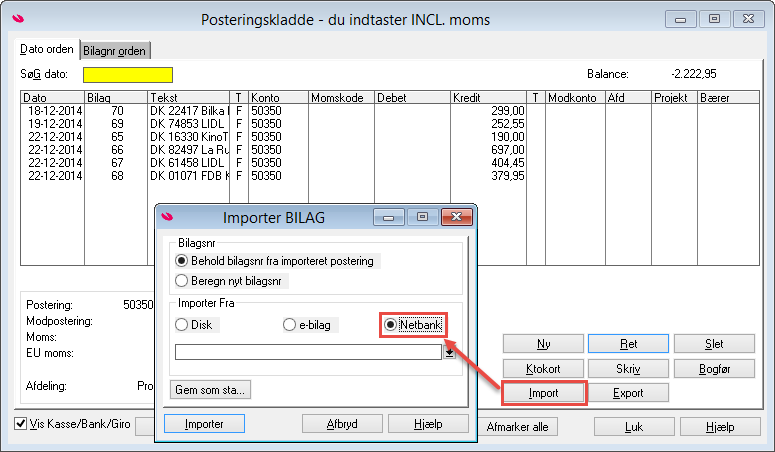This screenshot has height=452, width=775.
Task: Click the Export button
Action: click(x=628, y=393)
